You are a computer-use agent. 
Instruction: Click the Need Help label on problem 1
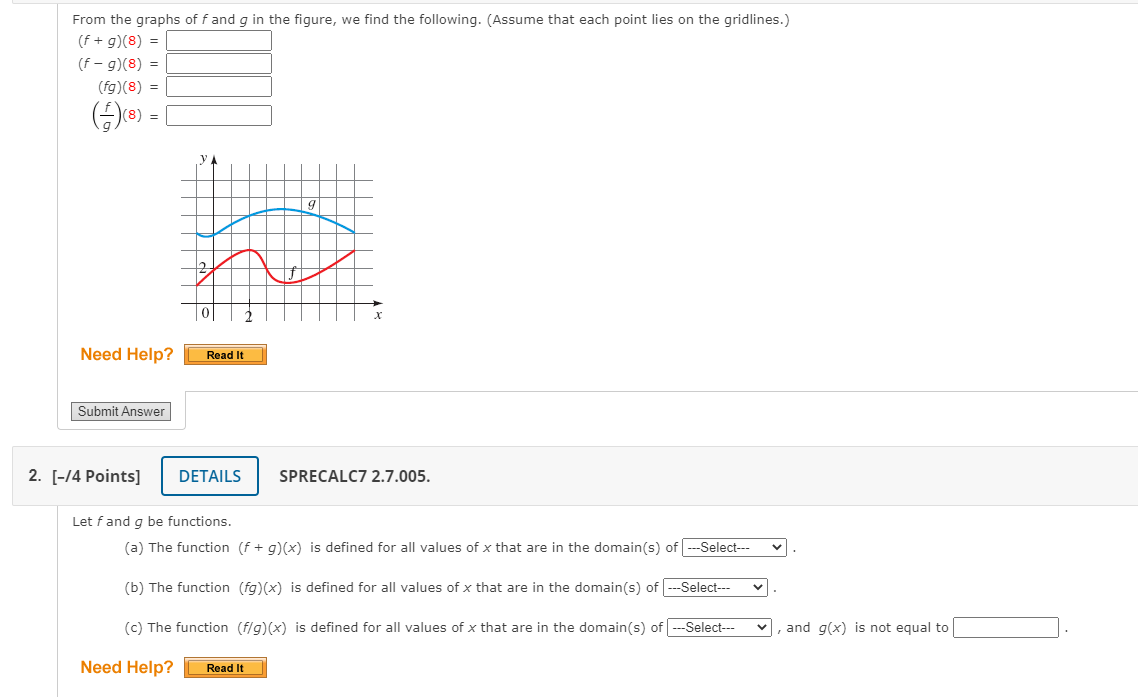coord(126,354)
